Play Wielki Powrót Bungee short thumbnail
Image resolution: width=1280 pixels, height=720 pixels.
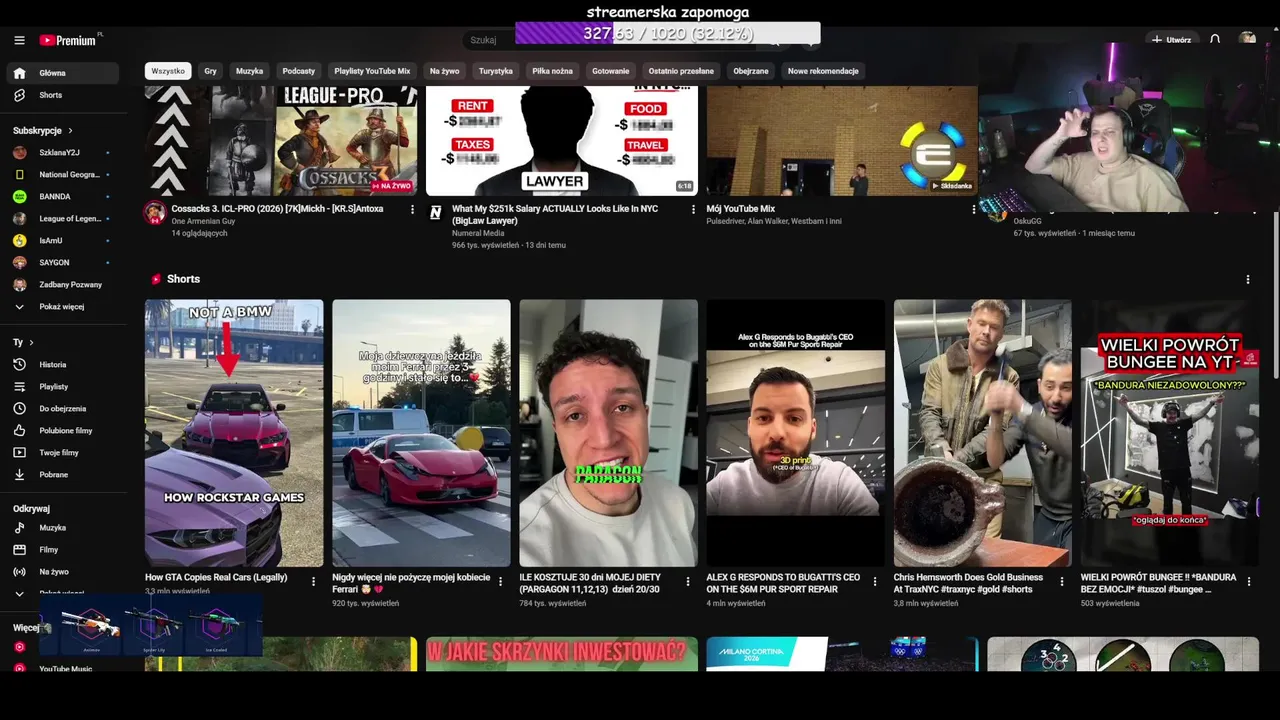click(1170, 433)
